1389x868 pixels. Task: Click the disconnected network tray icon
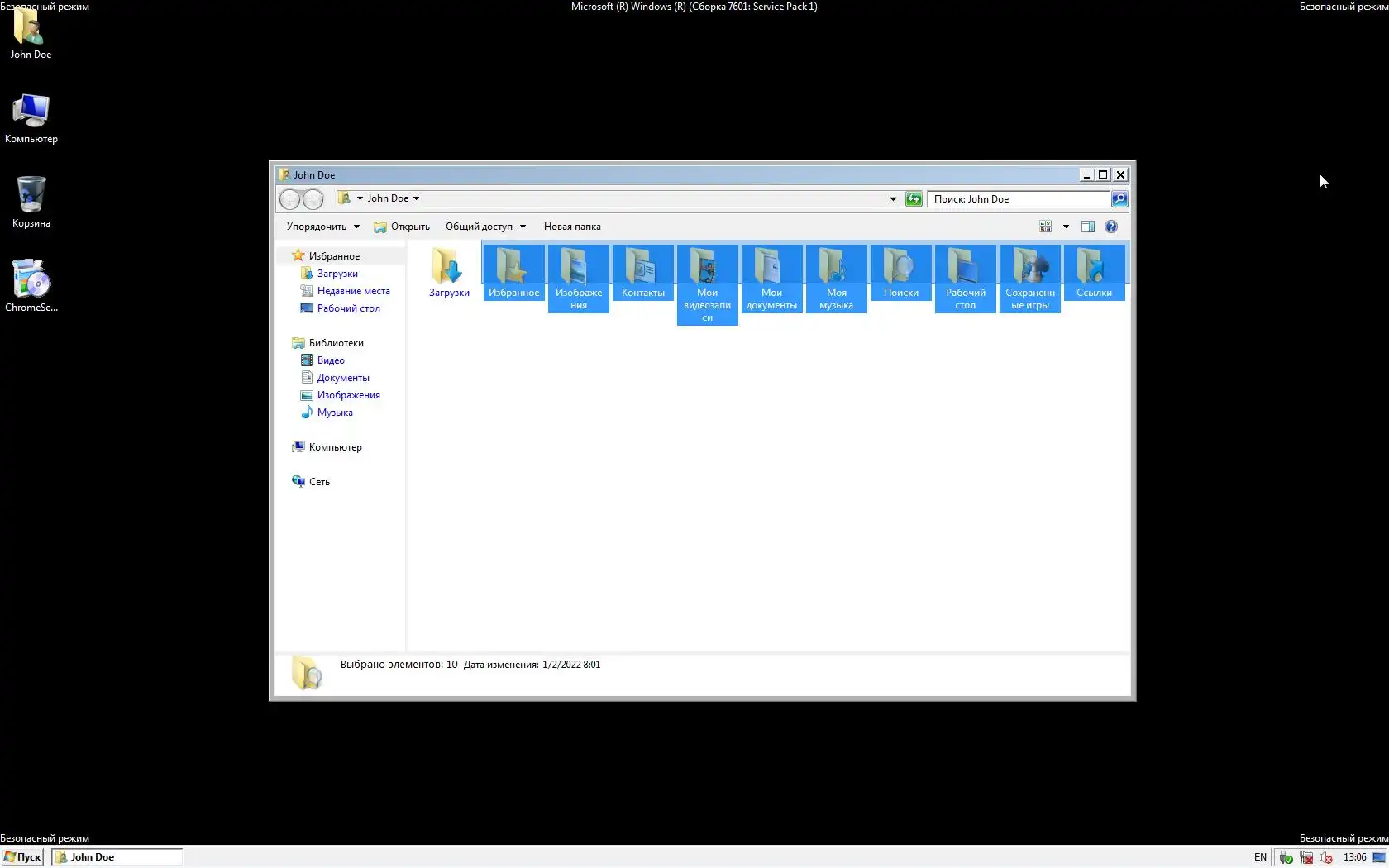pos(1306,857)
